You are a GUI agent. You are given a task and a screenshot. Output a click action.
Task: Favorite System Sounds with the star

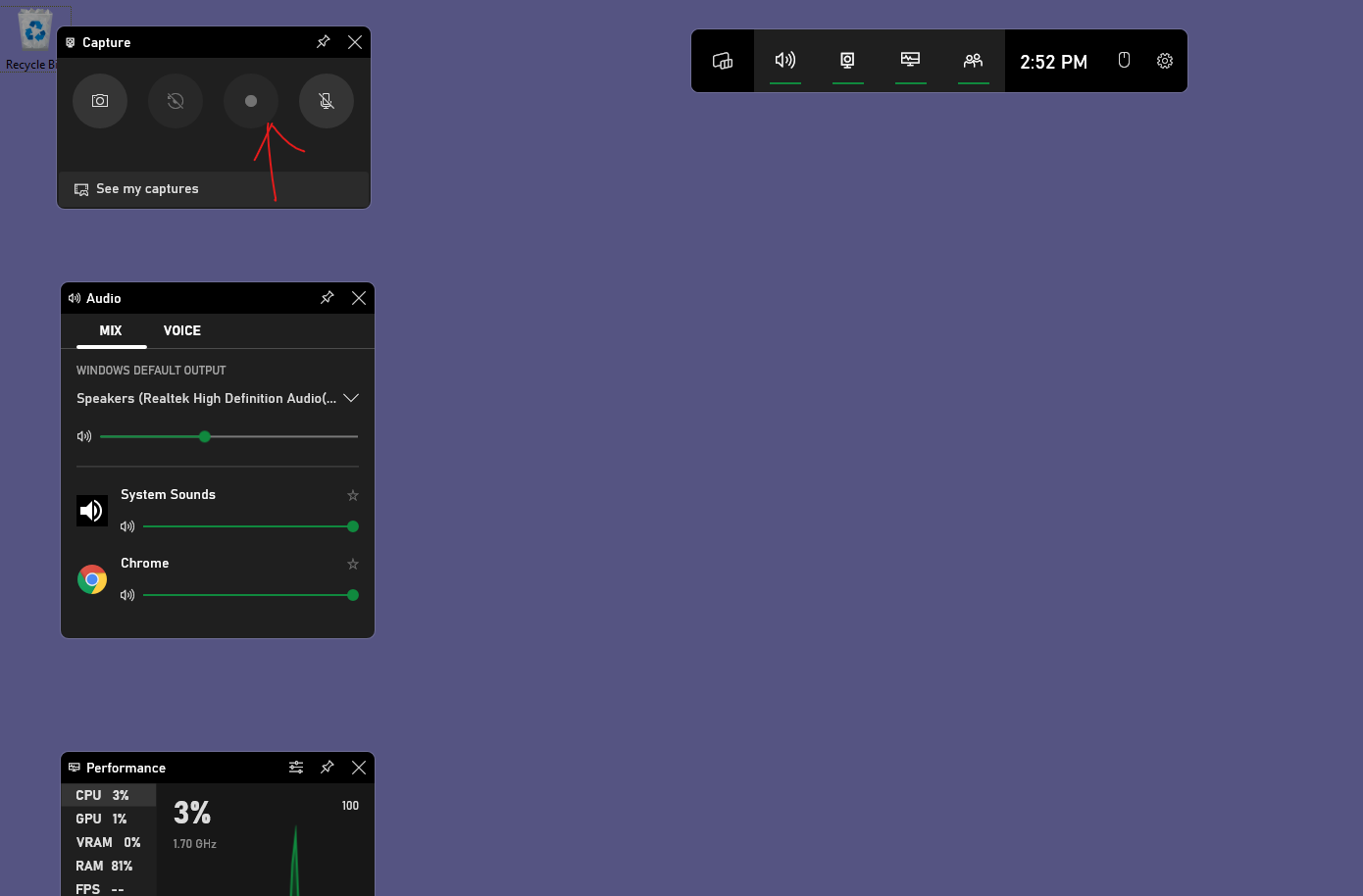pos(353,496)
